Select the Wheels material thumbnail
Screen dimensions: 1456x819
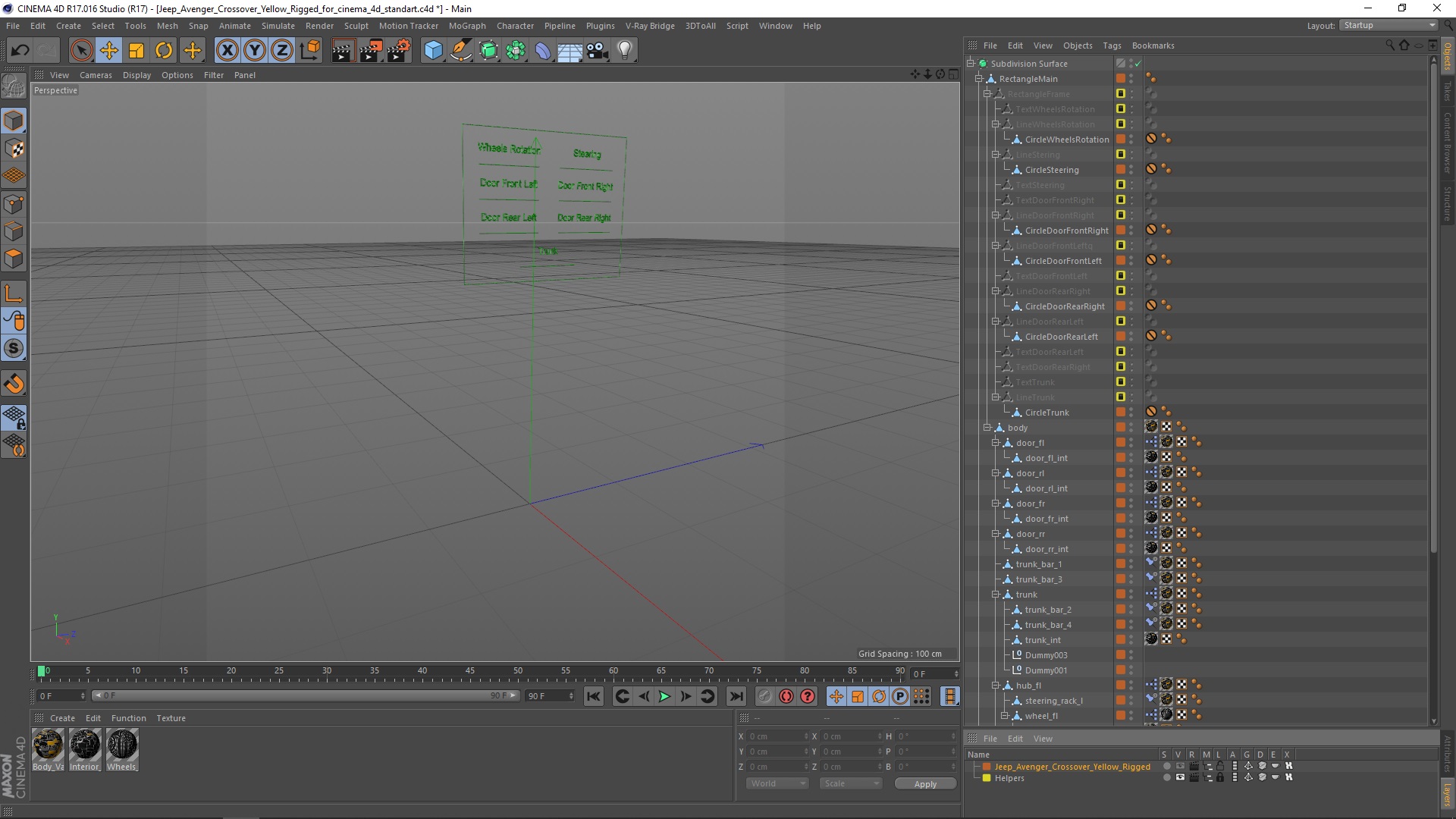point(122,745)
